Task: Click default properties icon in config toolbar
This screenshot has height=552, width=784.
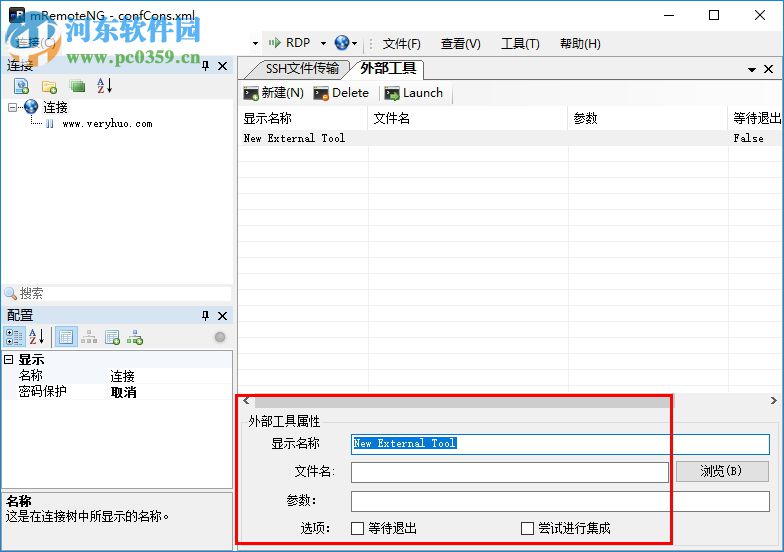Action: tap(112, 337)
